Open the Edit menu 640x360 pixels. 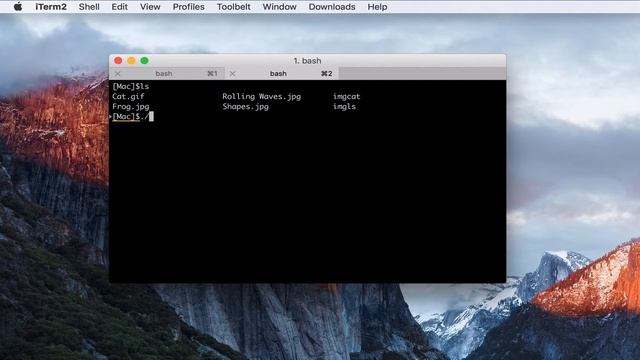tap(120, 7)
